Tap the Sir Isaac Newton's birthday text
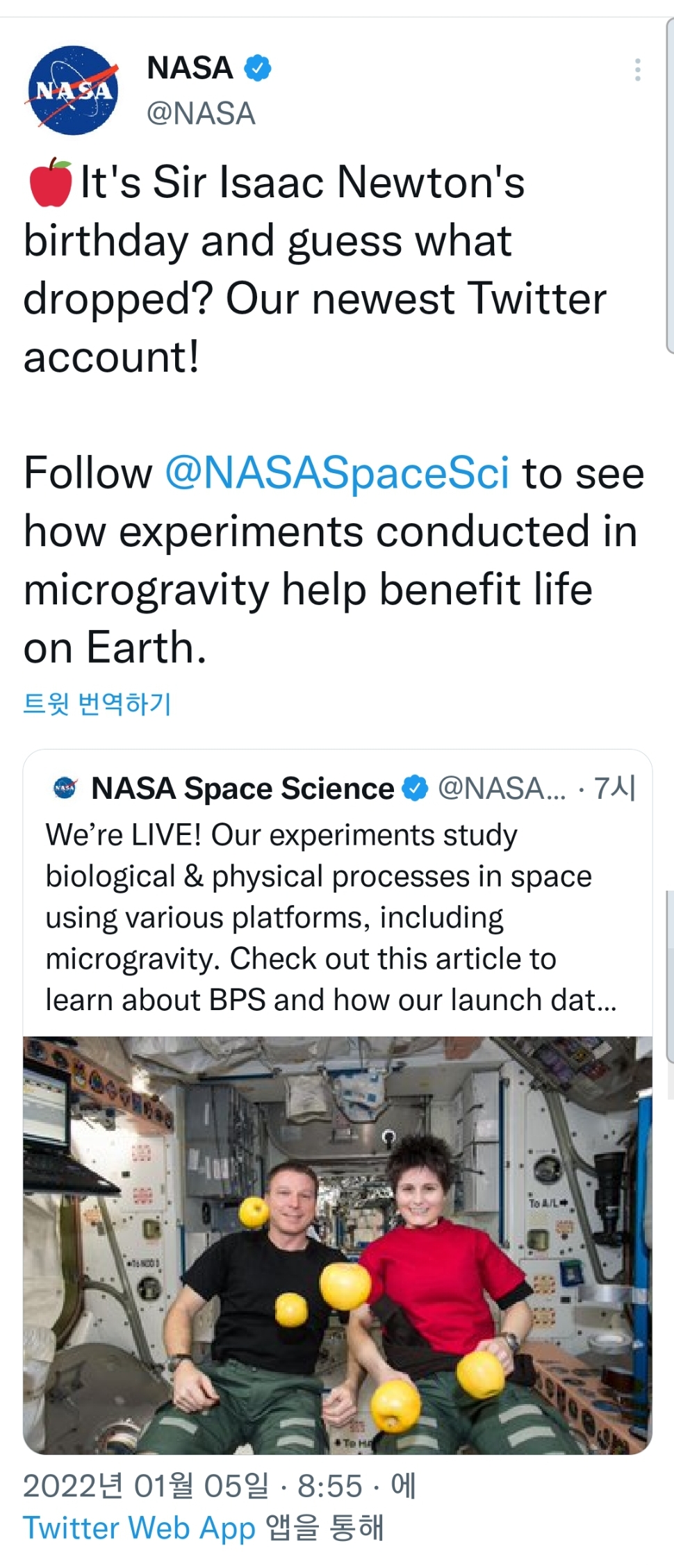Screen dimensions: 674x1568 tap(302, 183)
